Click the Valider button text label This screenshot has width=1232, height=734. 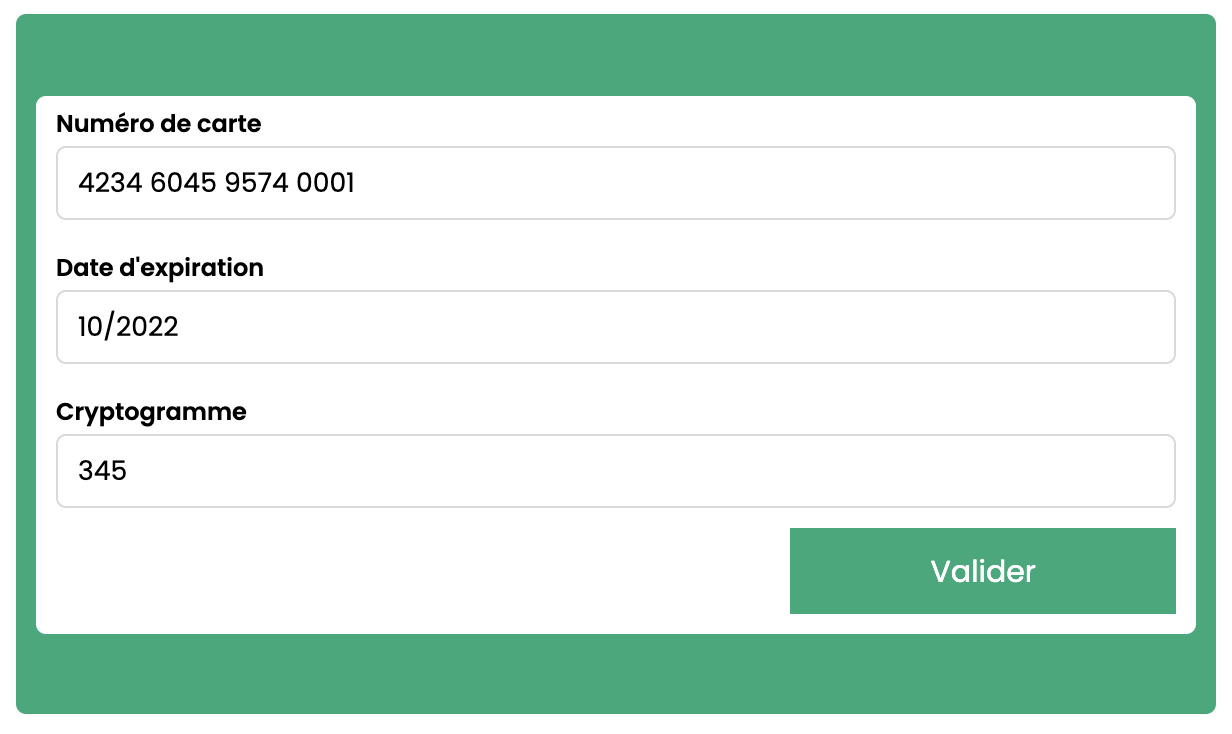(x=982, y=571)
